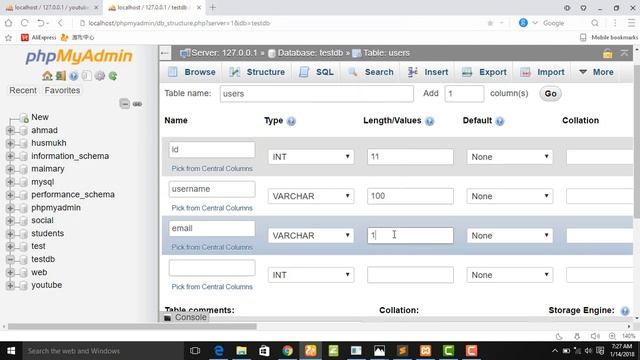The height and width of the screenshot is (360, 640).
Task: Click the Add columns number field
Action: point(464,94)
